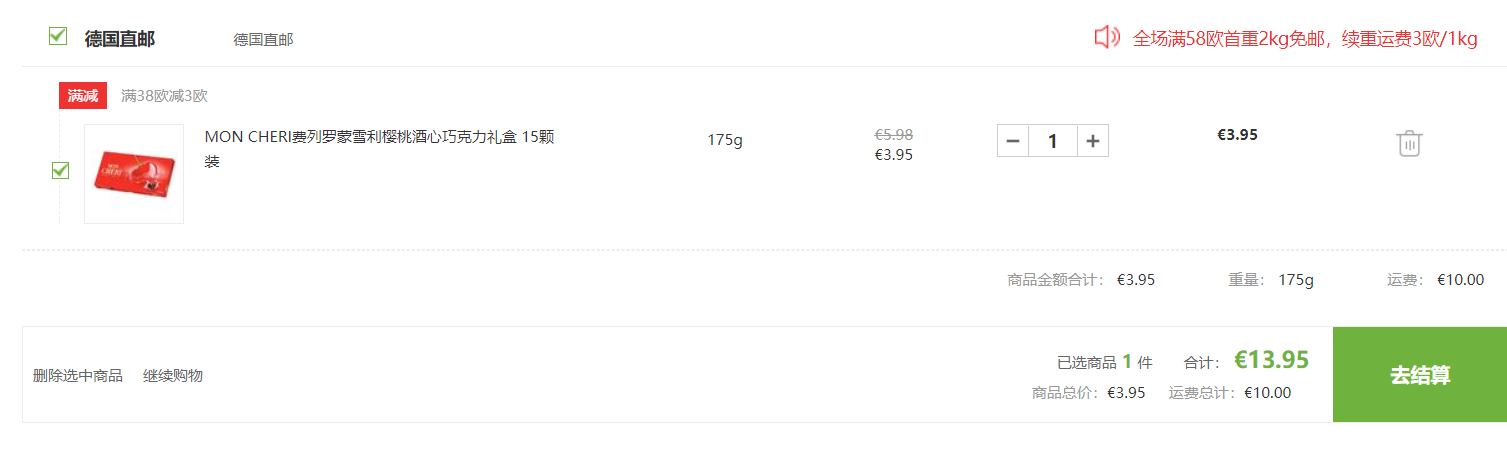This screenshot has width=1507, height=459.
Task: Uncheck the MON CHERI product checkbox
Action: [60, 171]
